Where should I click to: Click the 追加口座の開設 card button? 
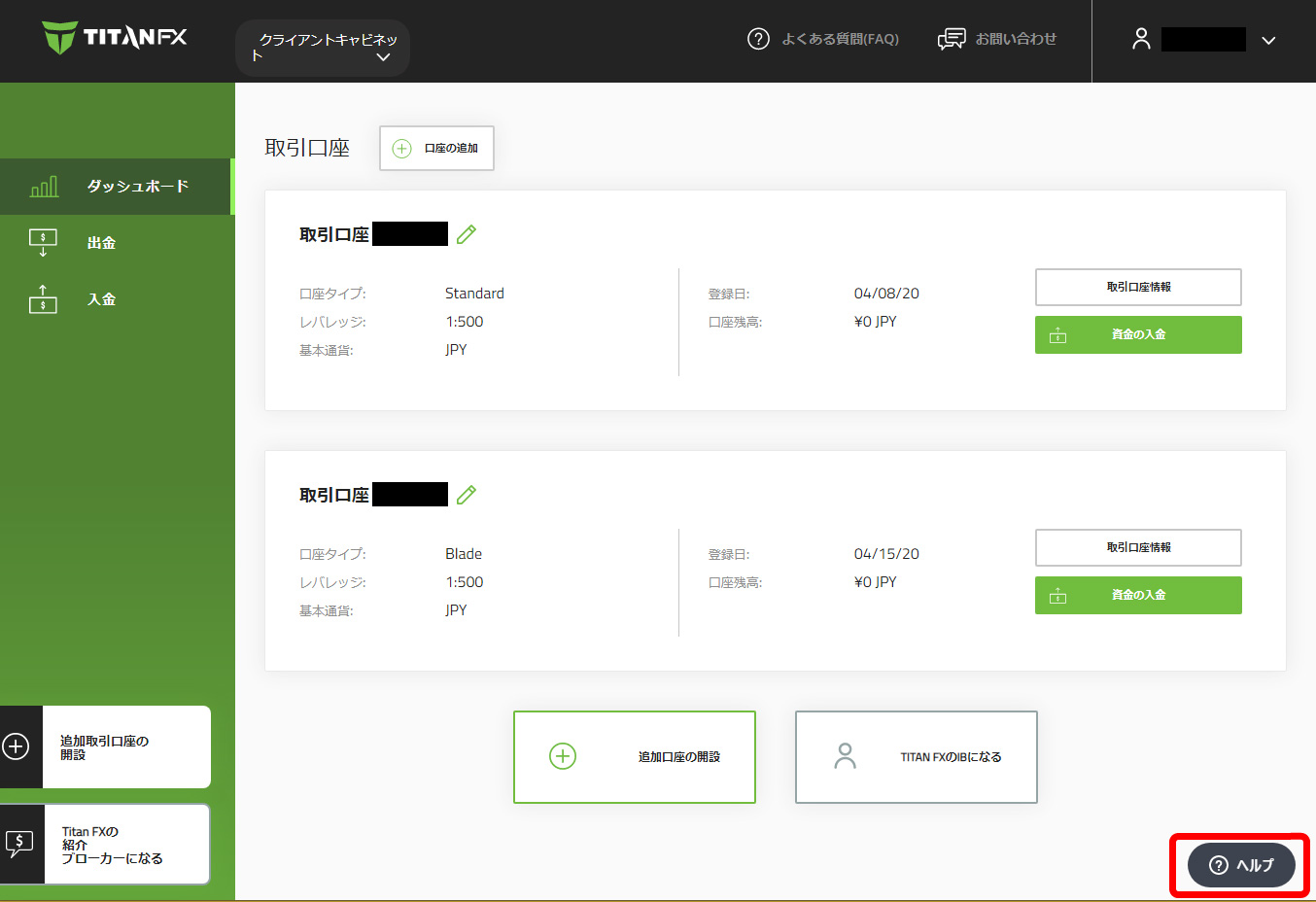[635, 757]
